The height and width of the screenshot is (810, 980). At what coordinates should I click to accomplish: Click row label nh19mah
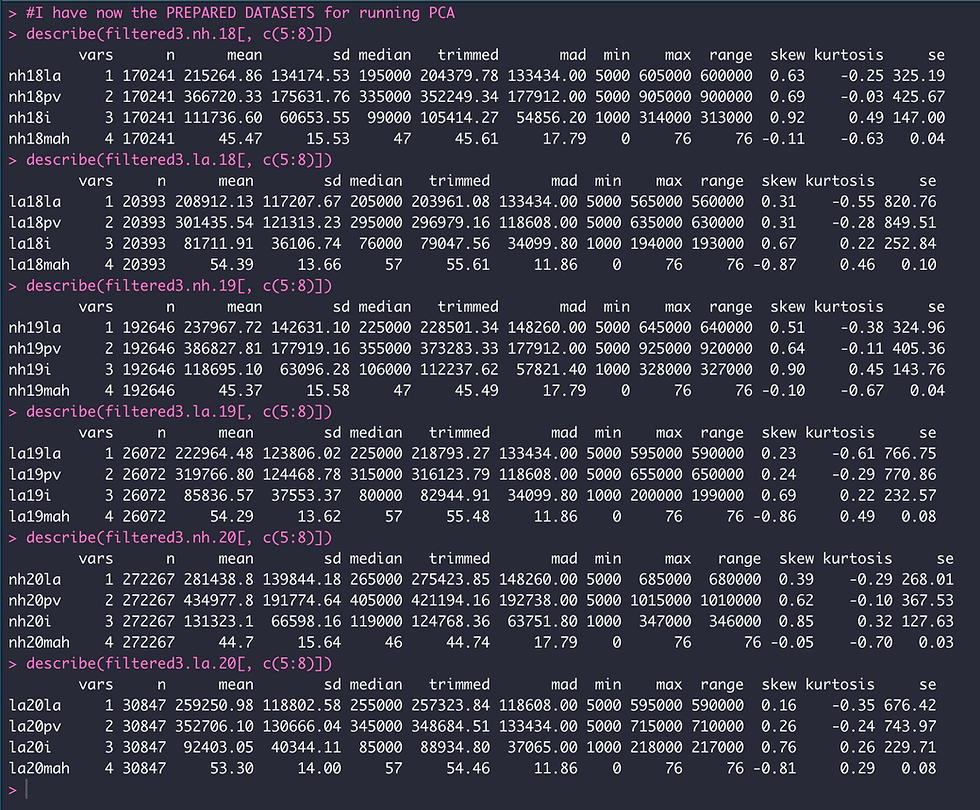[39, 391]
